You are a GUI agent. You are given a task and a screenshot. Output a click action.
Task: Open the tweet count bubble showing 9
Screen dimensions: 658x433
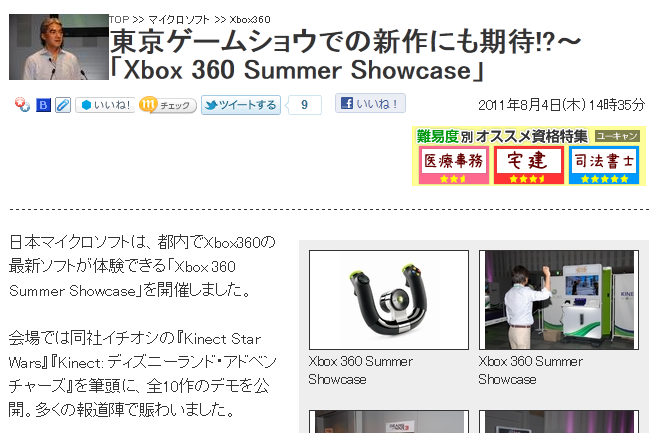pyautogui.click(x=305, y=105)
